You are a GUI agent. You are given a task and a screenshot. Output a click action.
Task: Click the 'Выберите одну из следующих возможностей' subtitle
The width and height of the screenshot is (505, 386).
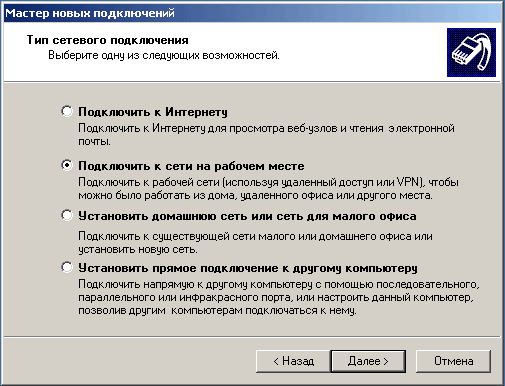pyautogui.click(x=164, y=55)
